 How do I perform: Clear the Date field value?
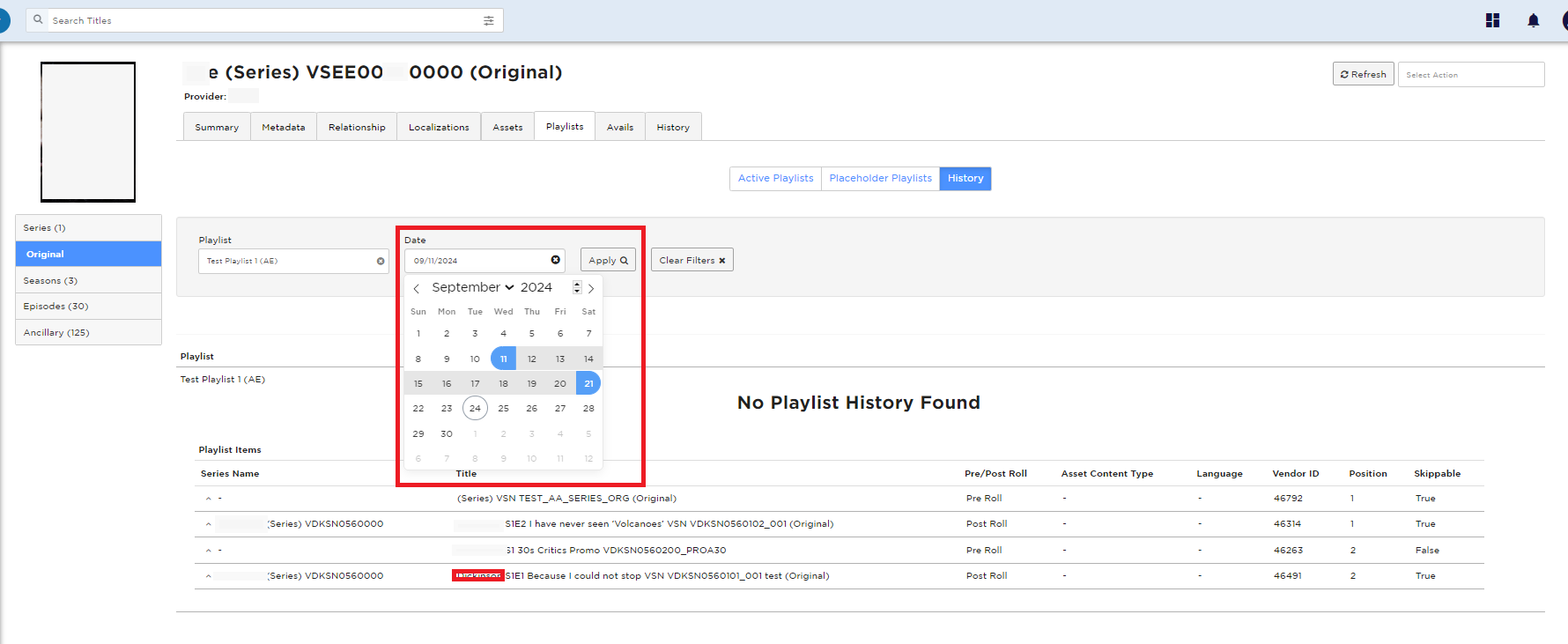coord(556,260)
